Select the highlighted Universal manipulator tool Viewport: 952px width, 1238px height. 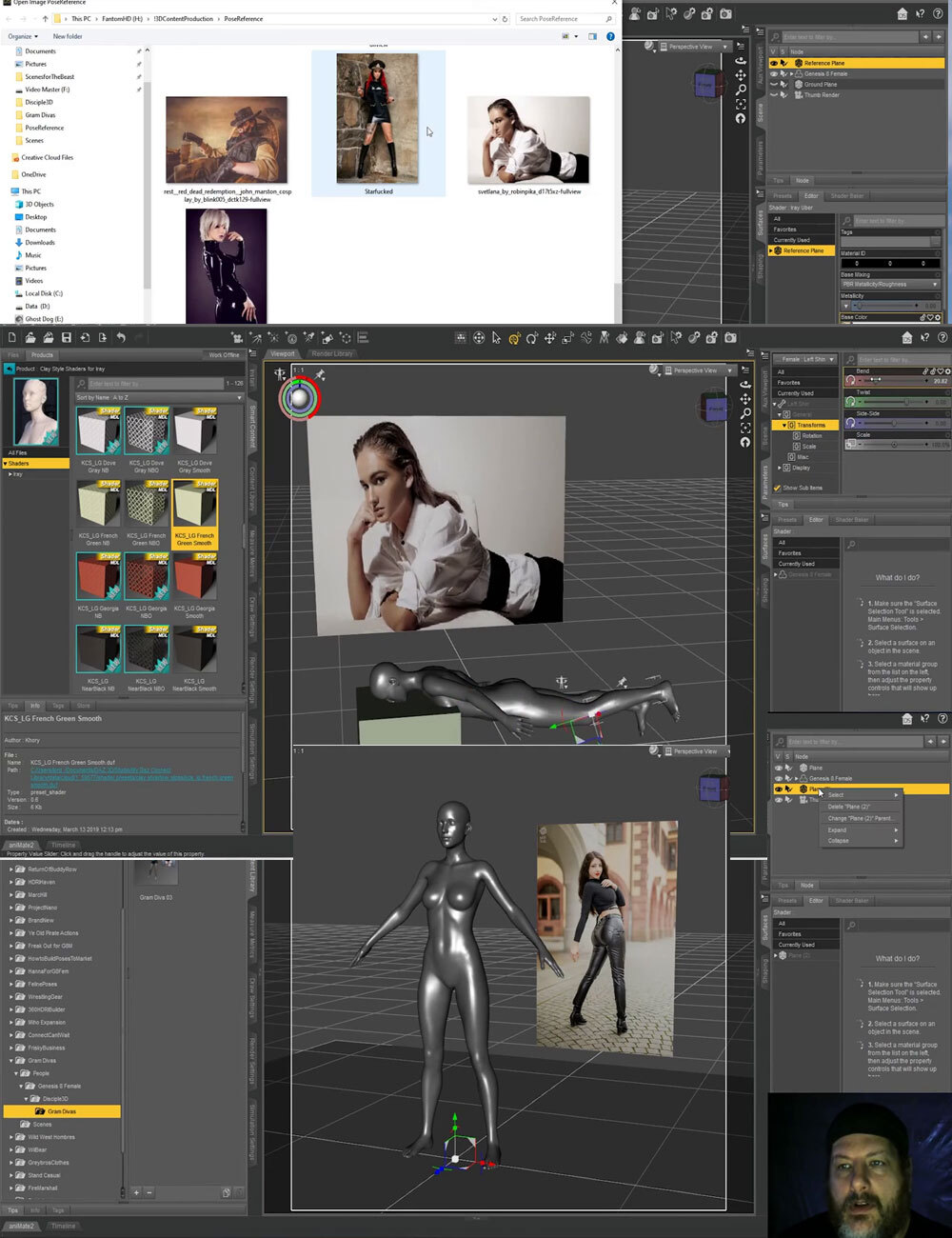[x=514, y=337]
